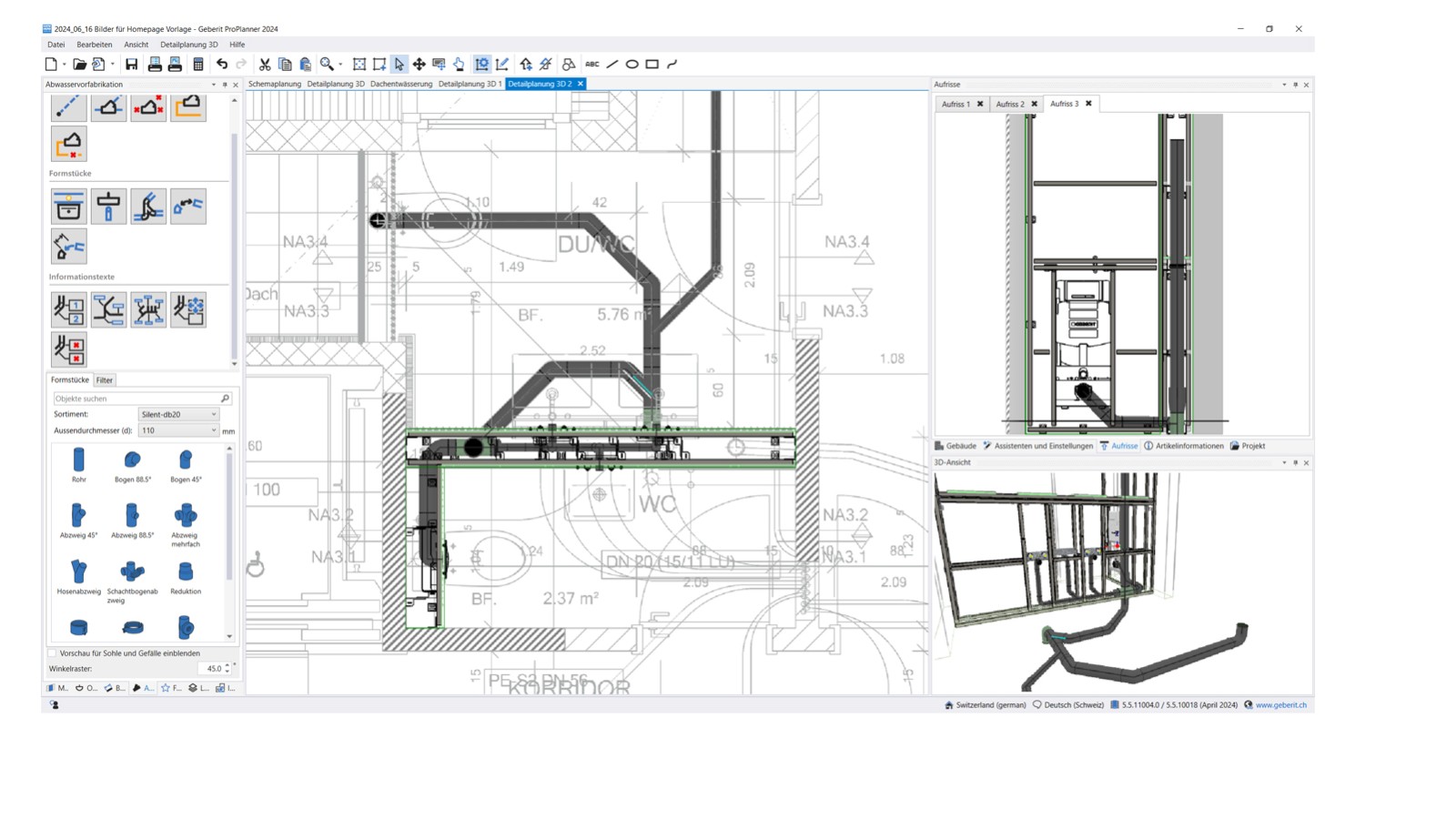
Task: Select the ABC text annotation tool
Action: tap(591, 64)
